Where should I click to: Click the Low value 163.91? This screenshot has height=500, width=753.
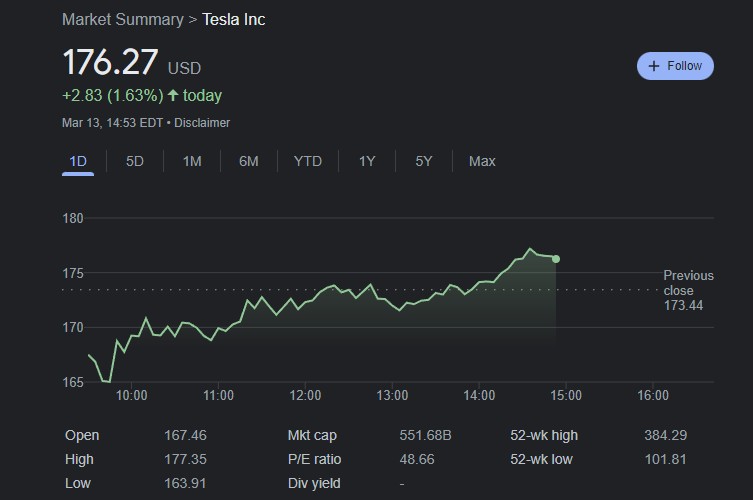[x=185, y=483]
